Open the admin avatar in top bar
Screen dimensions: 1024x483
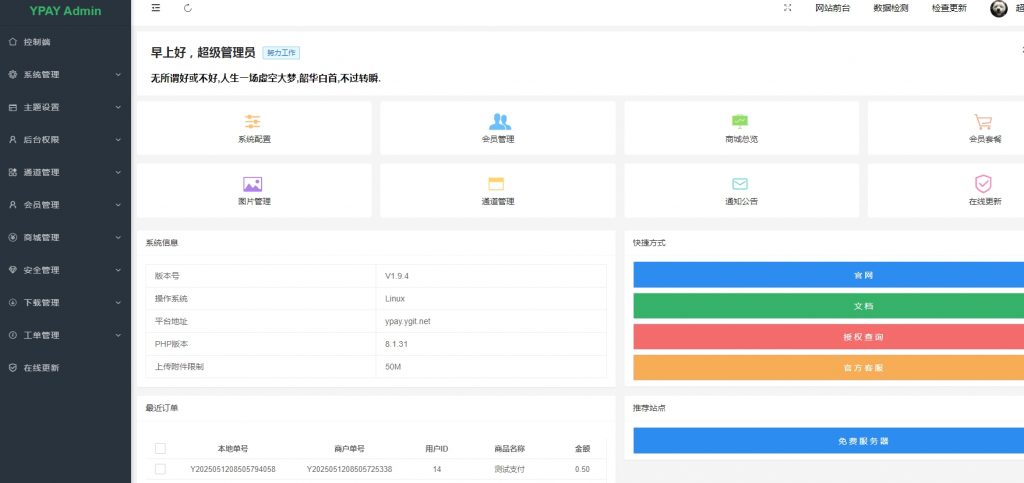click(999, 8)
